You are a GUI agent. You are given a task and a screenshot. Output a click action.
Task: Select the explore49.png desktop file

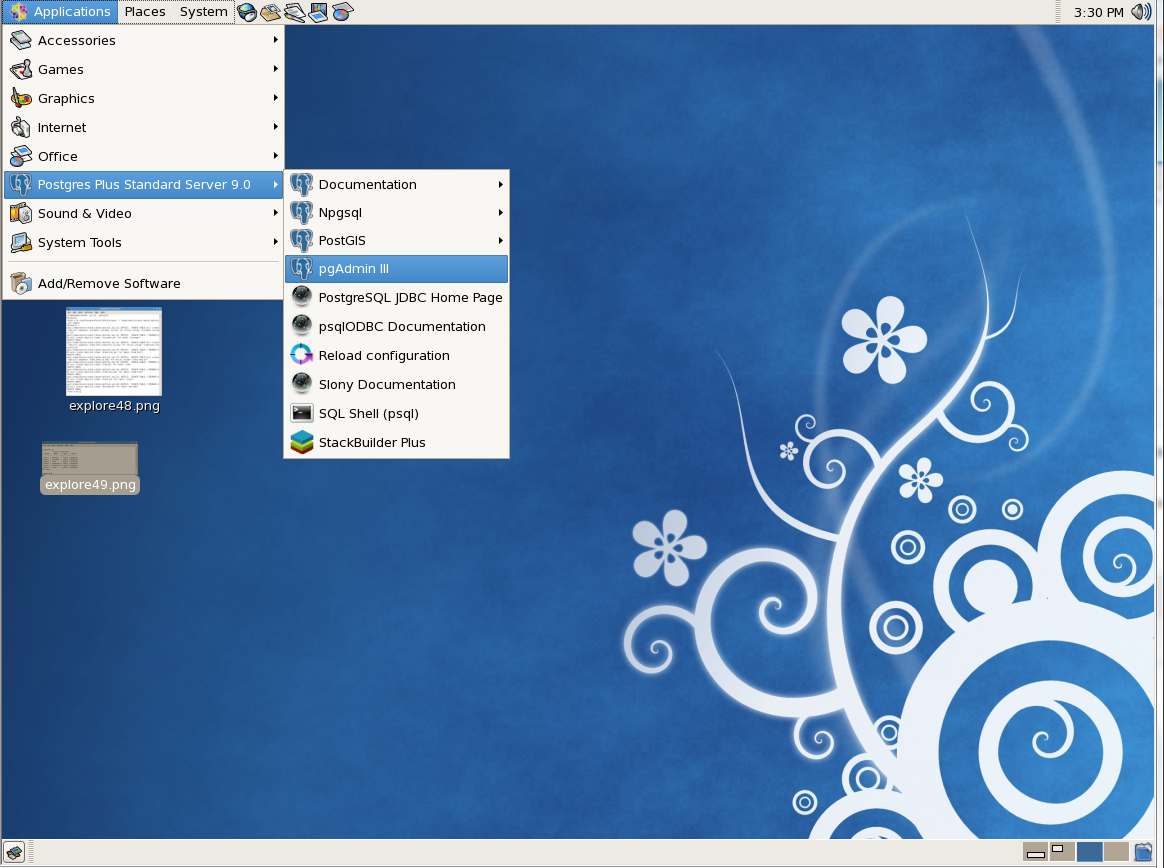(90, 468)
